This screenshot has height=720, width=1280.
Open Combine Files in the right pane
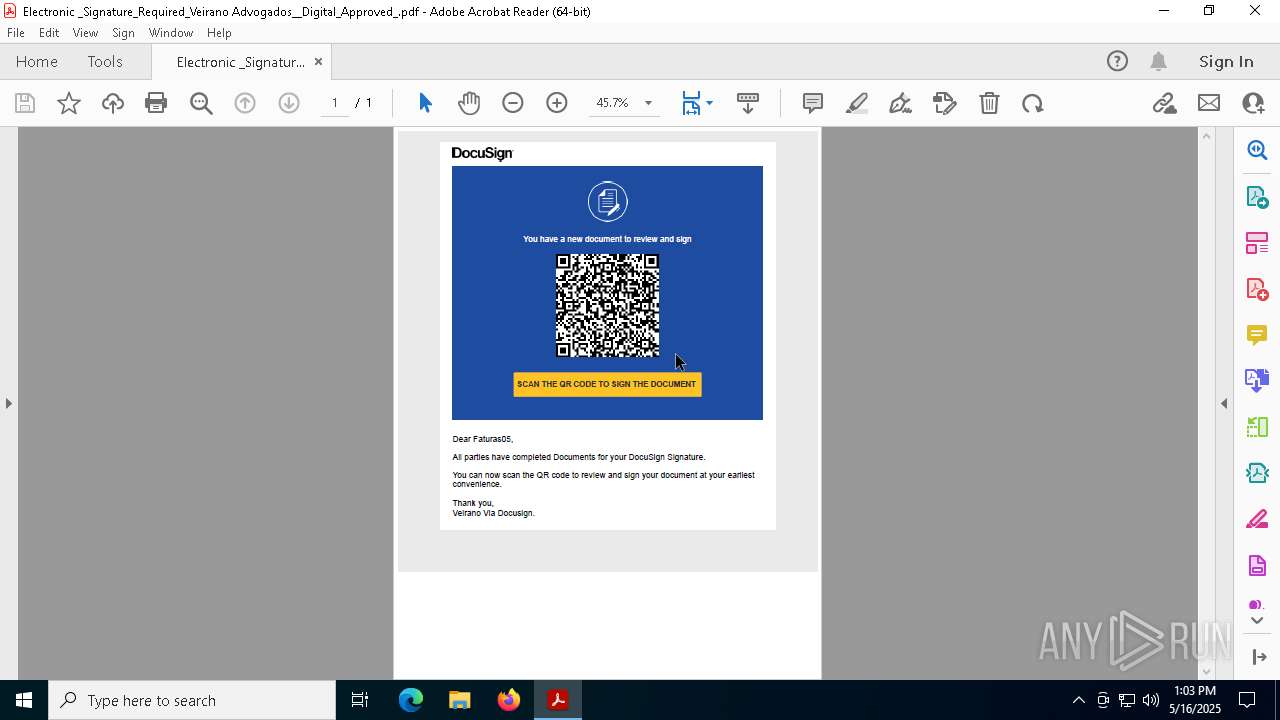click(1257, 381)
